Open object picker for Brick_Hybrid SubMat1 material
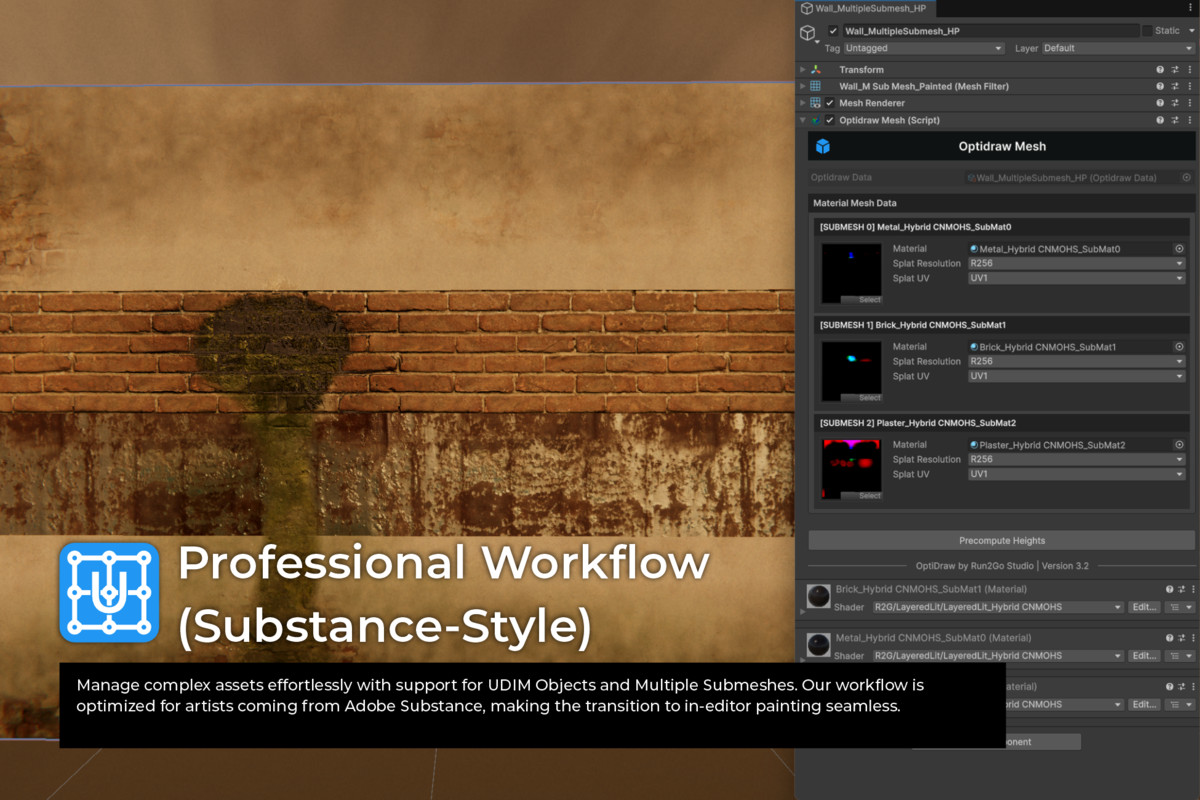 pos(1179,347)
